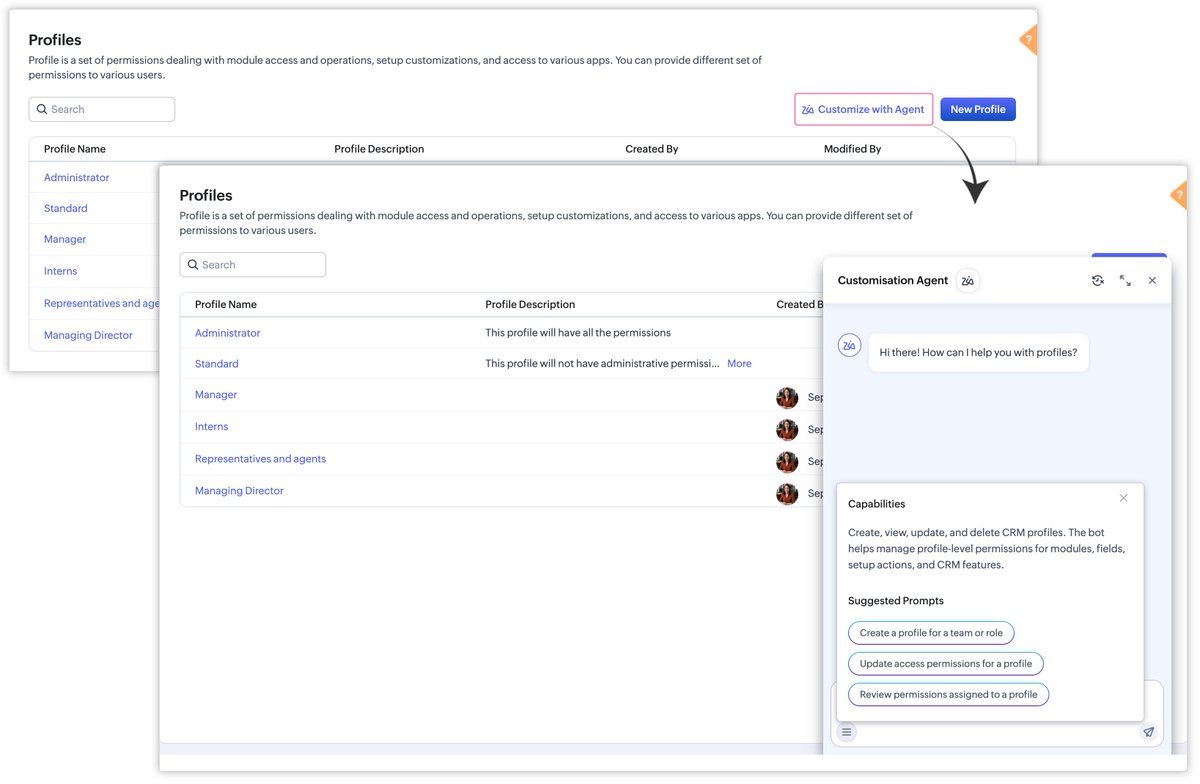Viewport: 1200px width, 784px height.
Task: Open Managing Director profile in front window
Action: [240, 491]
